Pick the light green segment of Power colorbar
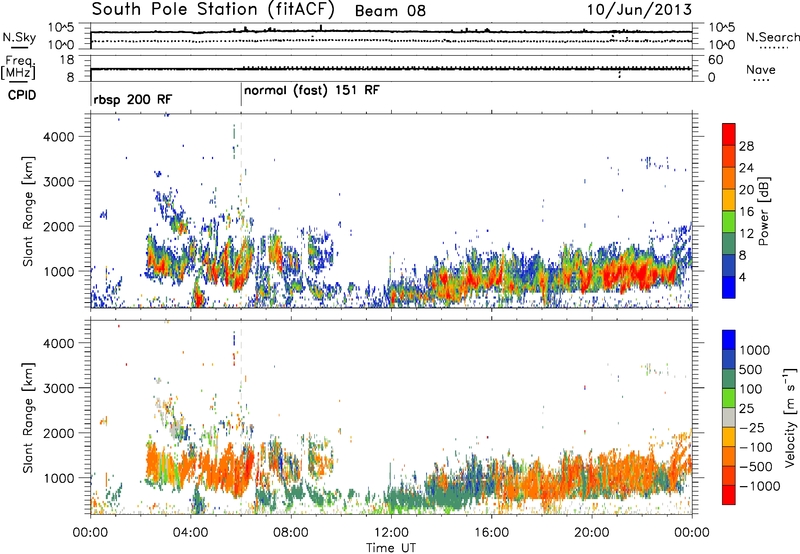This screenshot has width=800, height=554. coord(729,221)
